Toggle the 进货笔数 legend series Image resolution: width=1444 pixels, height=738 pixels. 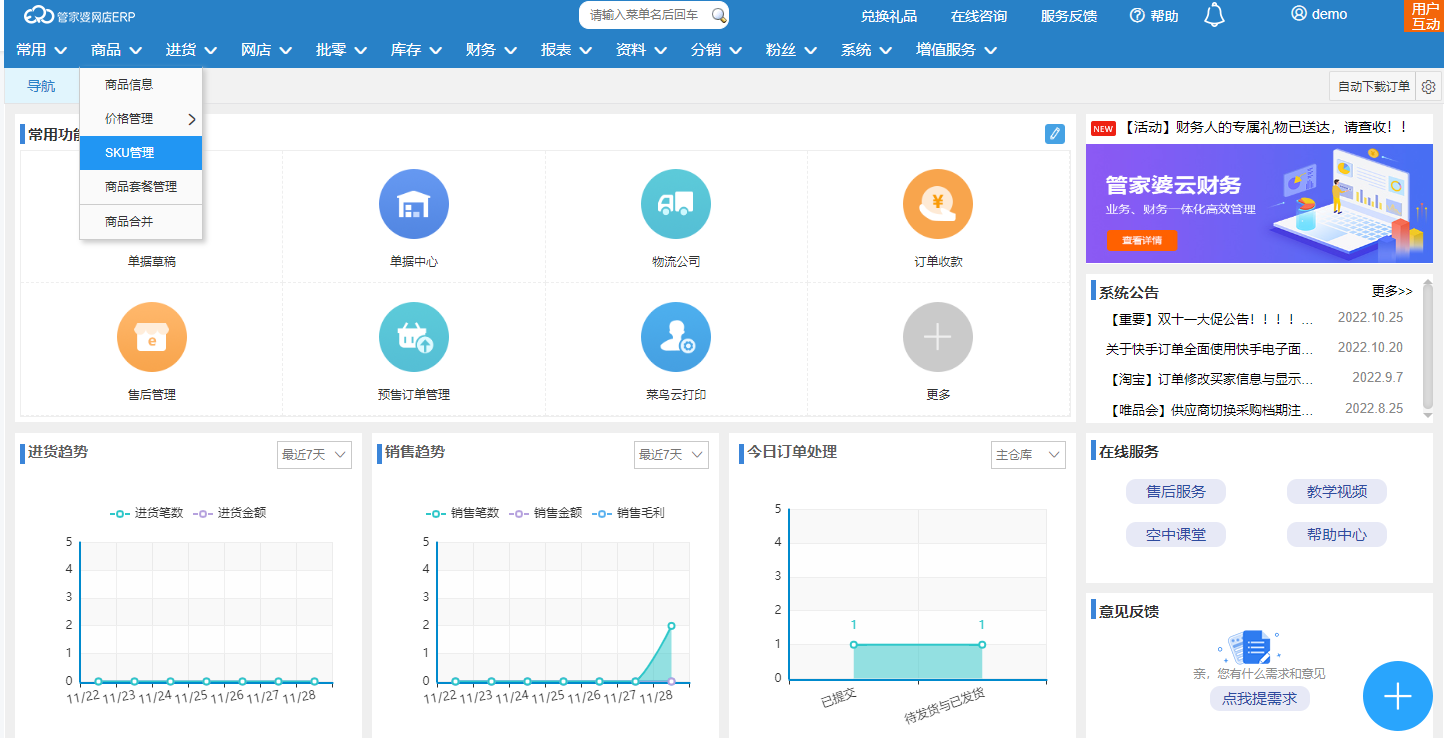pyautogui.click(x=146, y=513)
